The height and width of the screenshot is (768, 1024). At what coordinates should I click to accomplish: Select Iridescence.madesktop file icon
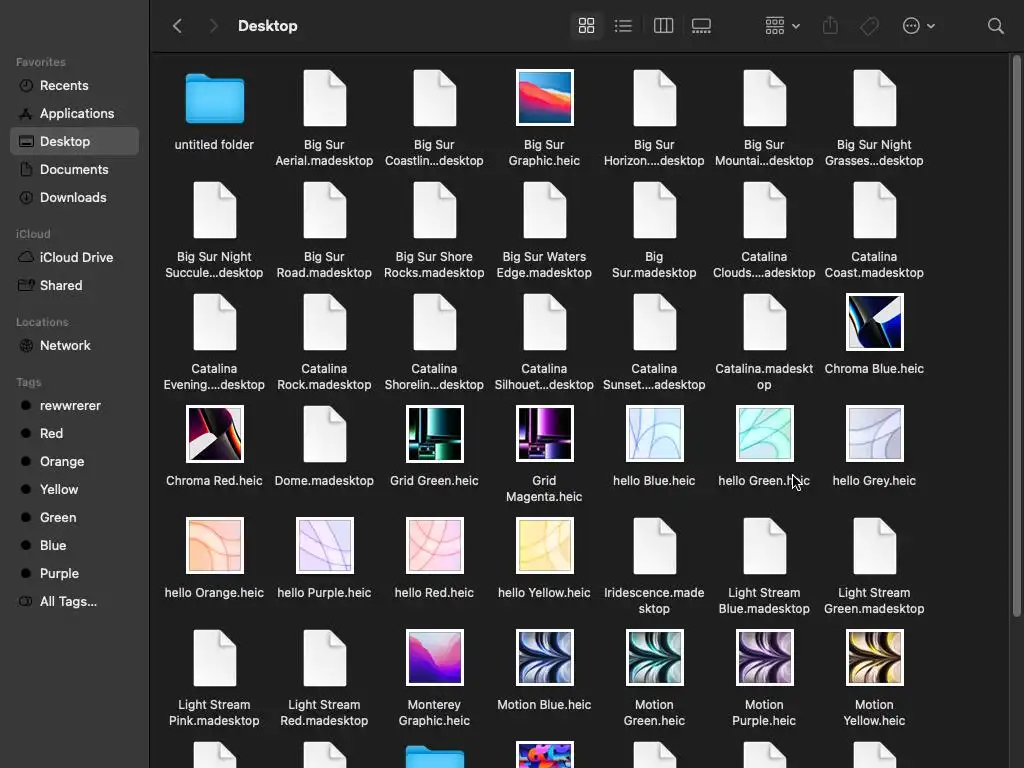654,546
